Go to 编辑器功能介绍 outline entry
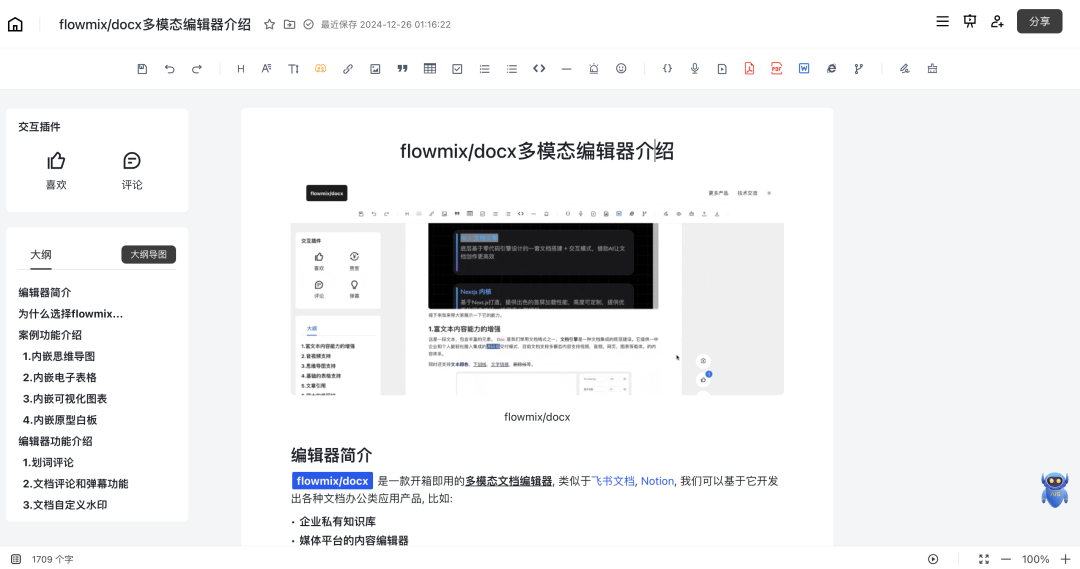The height and width of the screenshot is (569, 1080). click(x=55, y=442)
